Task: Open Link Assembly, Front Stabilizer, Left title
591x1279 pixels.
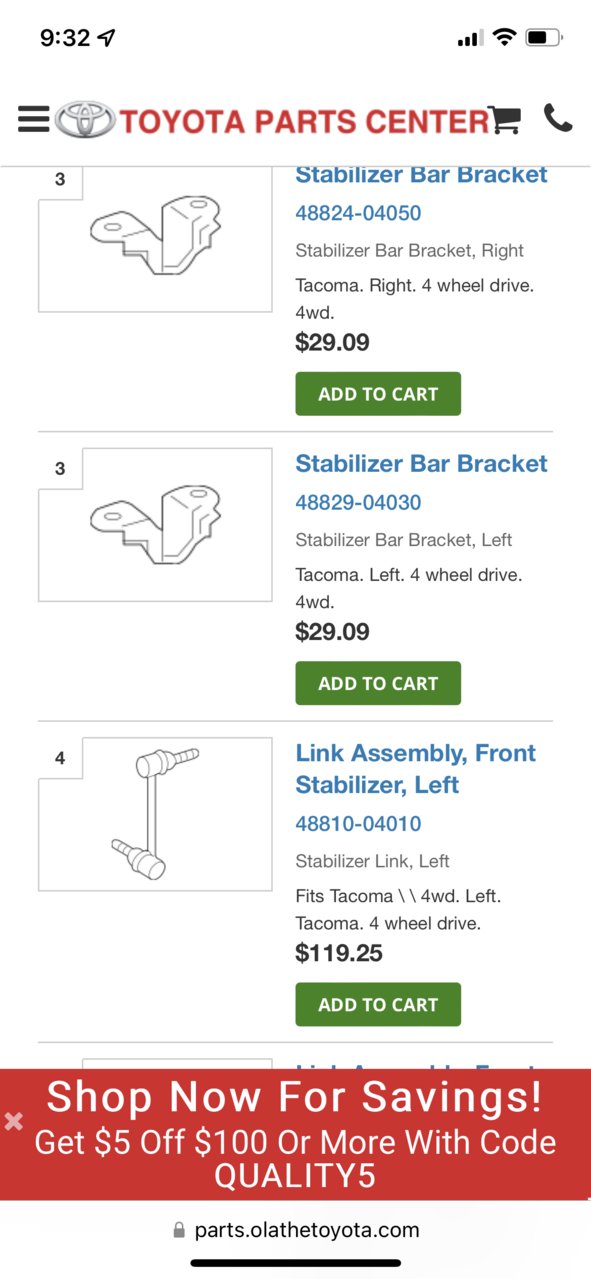Action: point(416,769)
